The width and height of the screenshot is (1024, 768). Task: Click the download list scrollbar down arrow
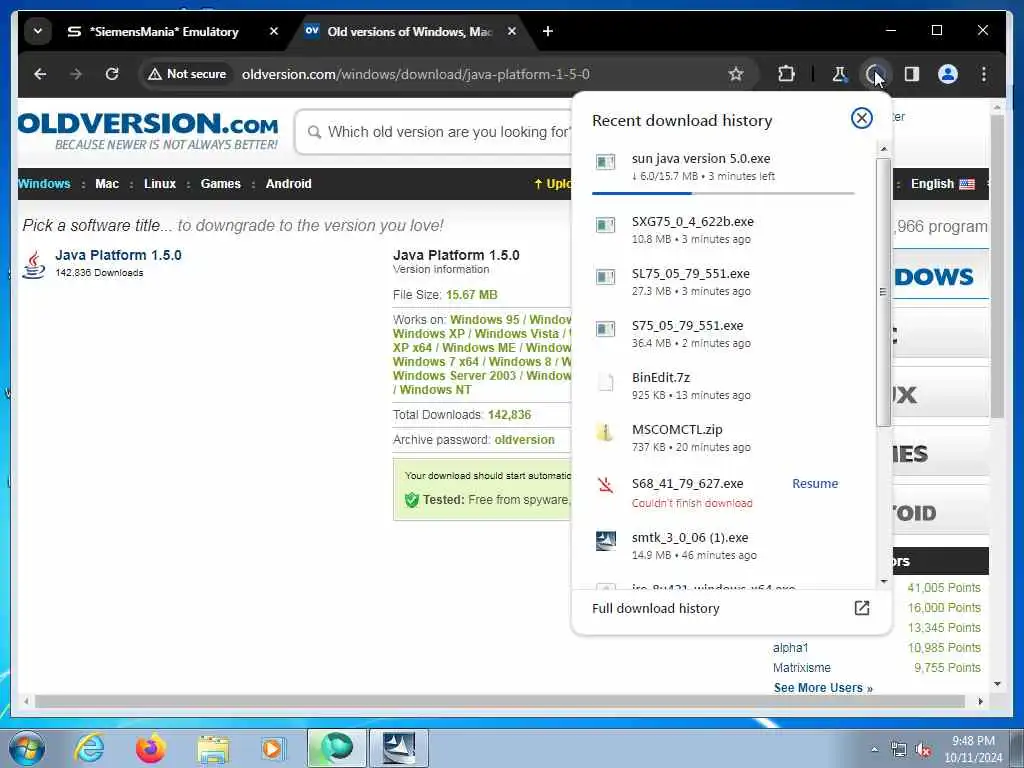pos(883,581)
